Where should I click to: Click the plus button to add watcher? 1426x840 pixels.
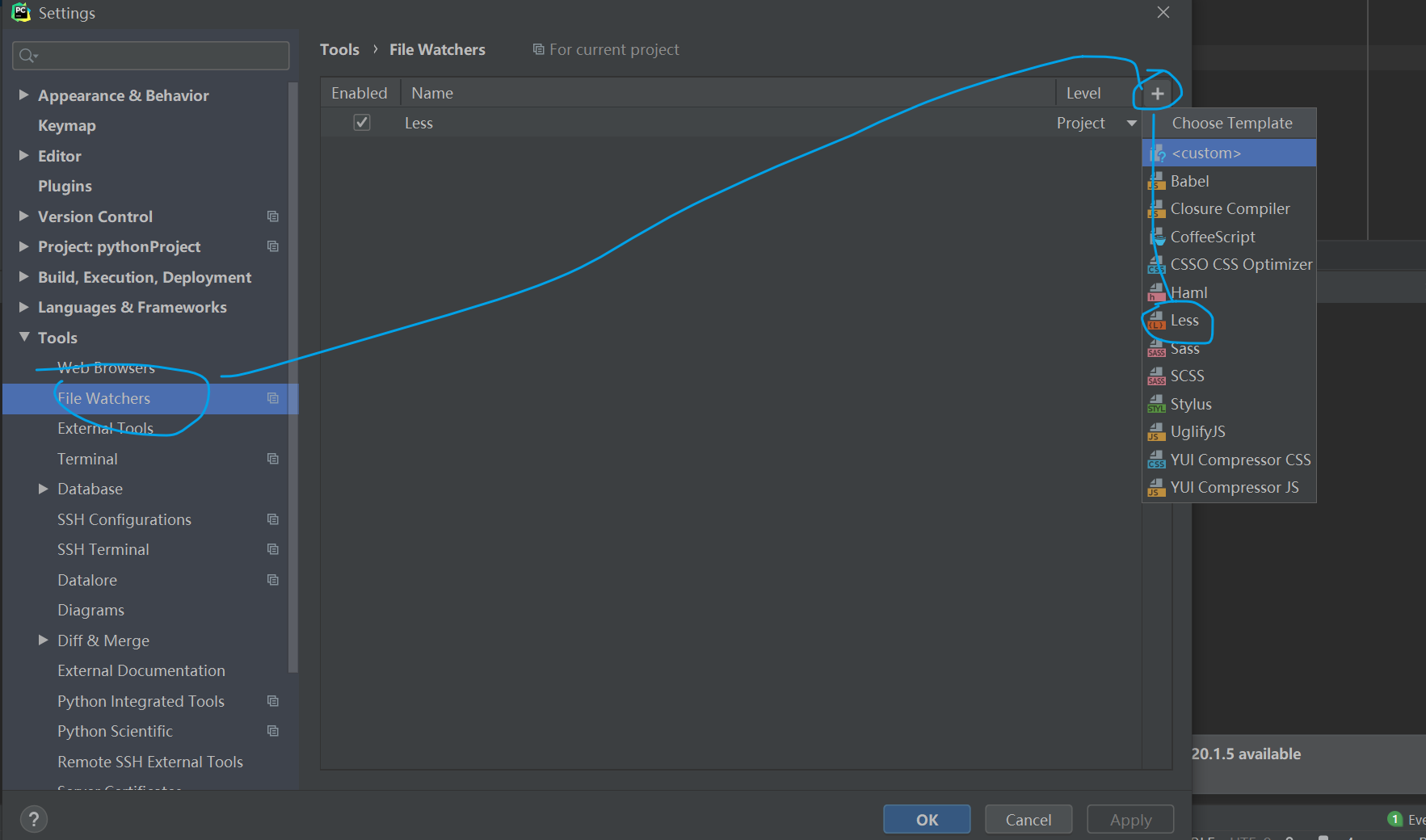pos(1157,94)
